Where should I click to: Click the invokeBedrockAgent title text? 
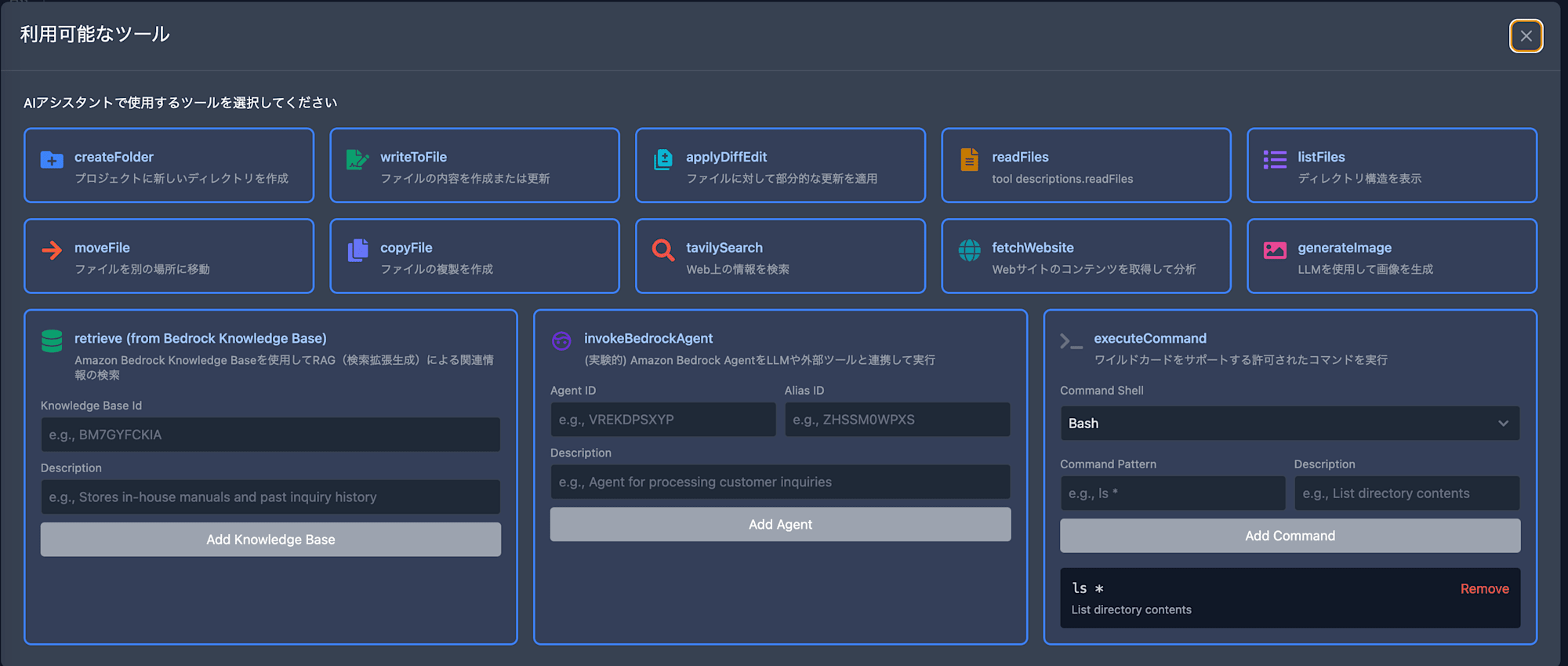(x=648, y=338)
